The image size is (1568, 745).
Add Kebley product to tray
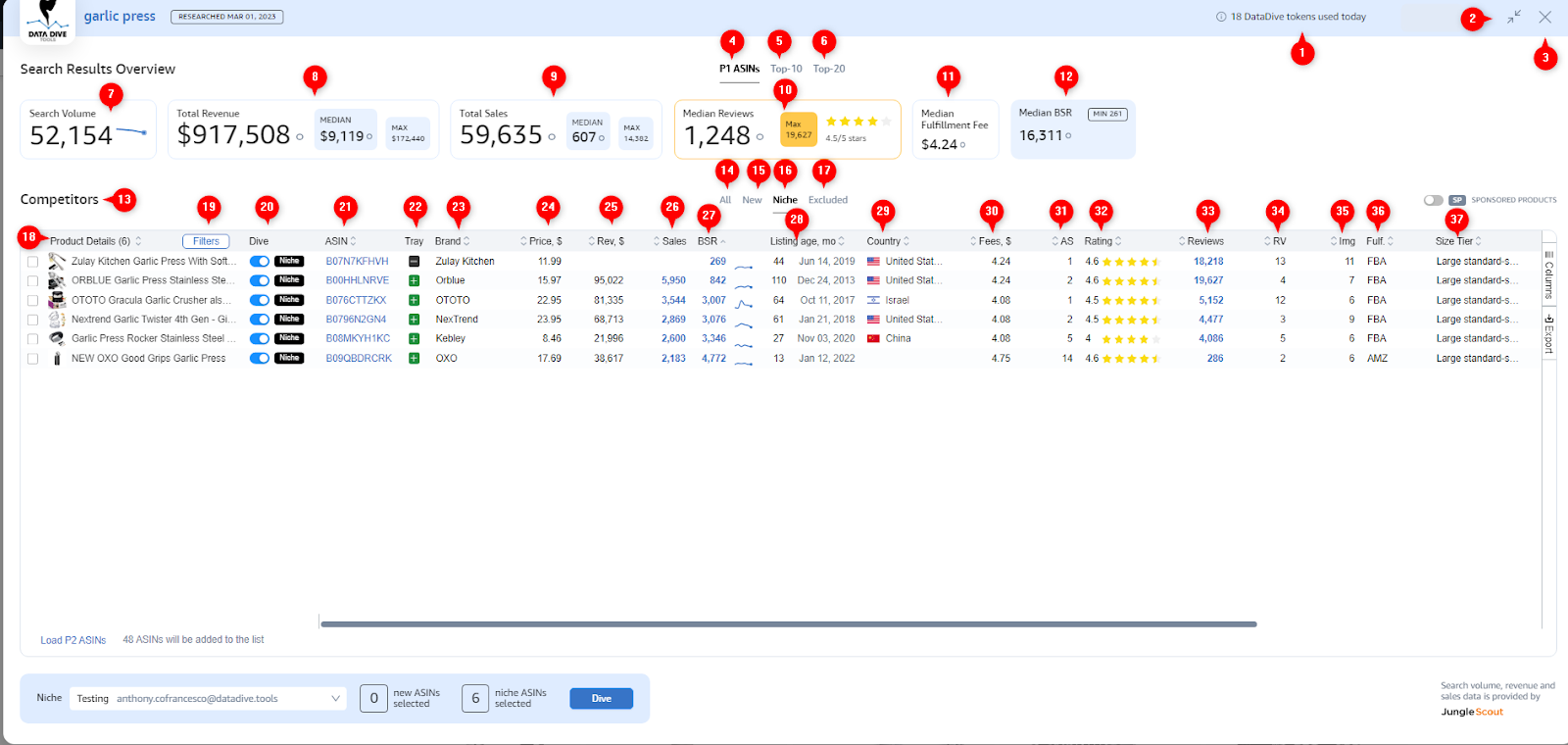[414, 338]
